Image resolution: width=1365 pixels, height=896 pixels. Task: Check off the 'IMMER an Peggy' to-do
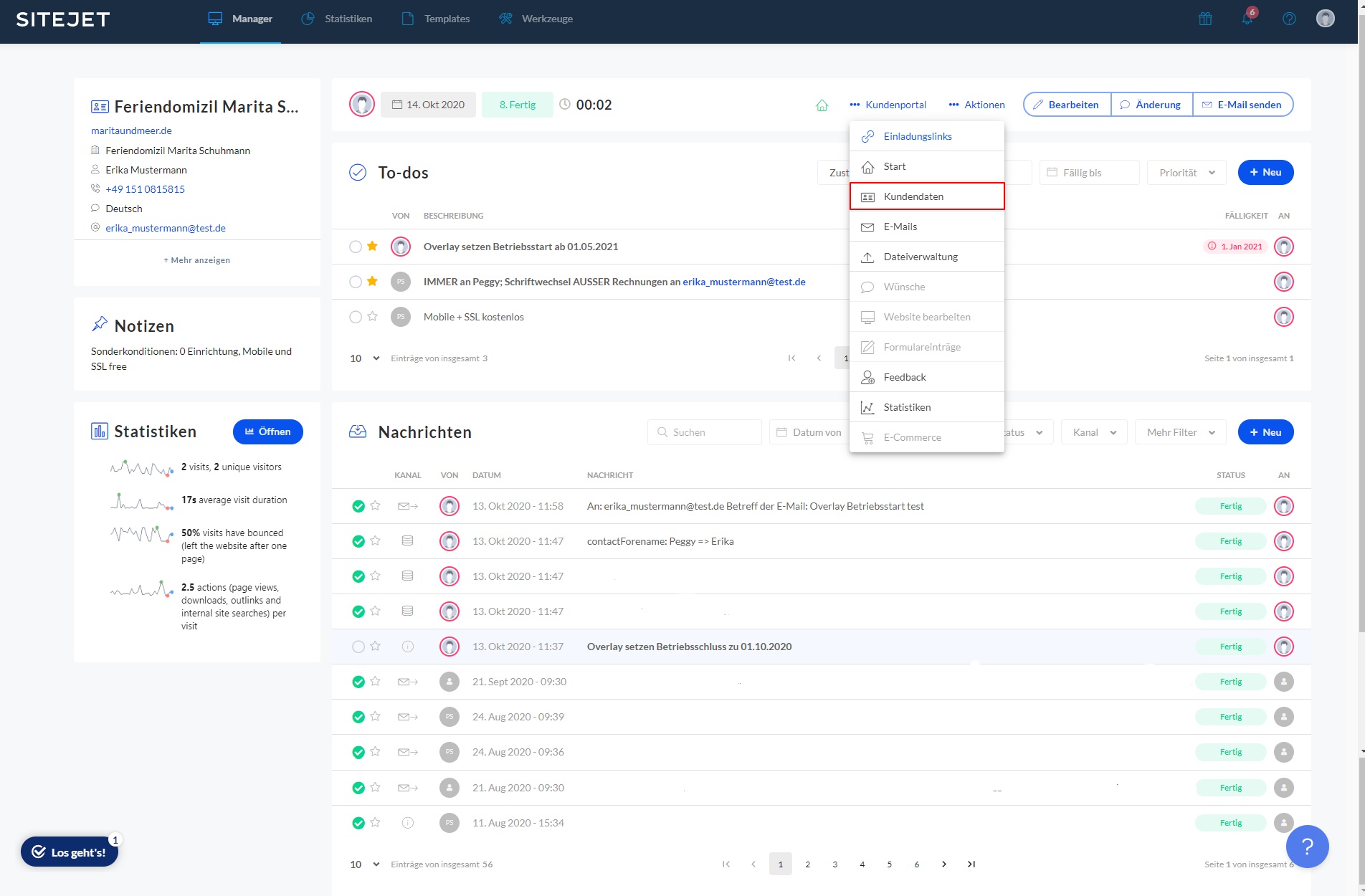pos(356,282)
